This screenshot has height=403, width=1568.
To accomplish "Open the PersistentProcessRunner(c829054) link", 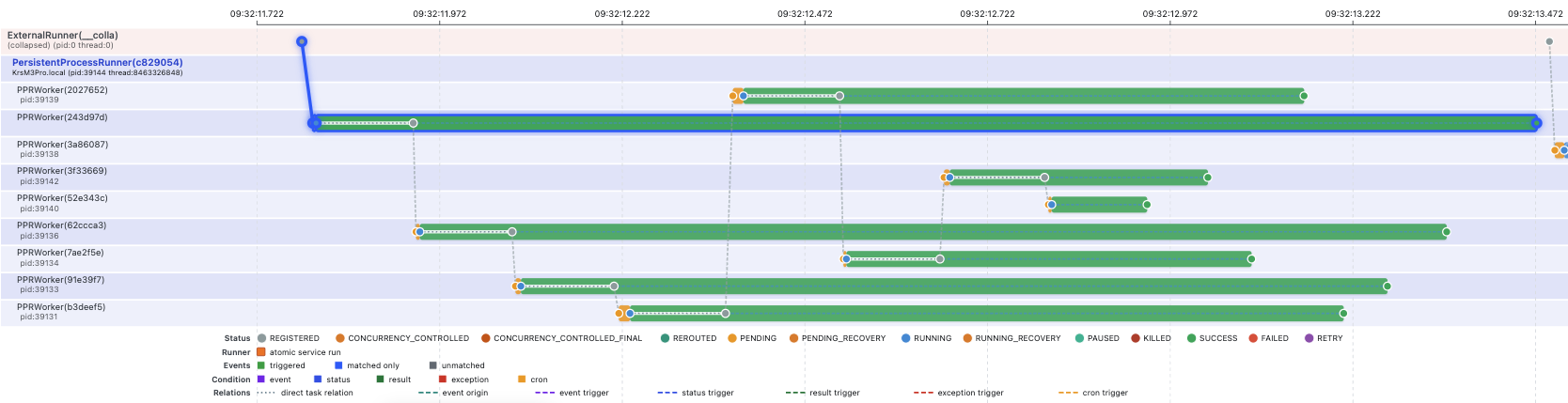I will coord(98,63).
